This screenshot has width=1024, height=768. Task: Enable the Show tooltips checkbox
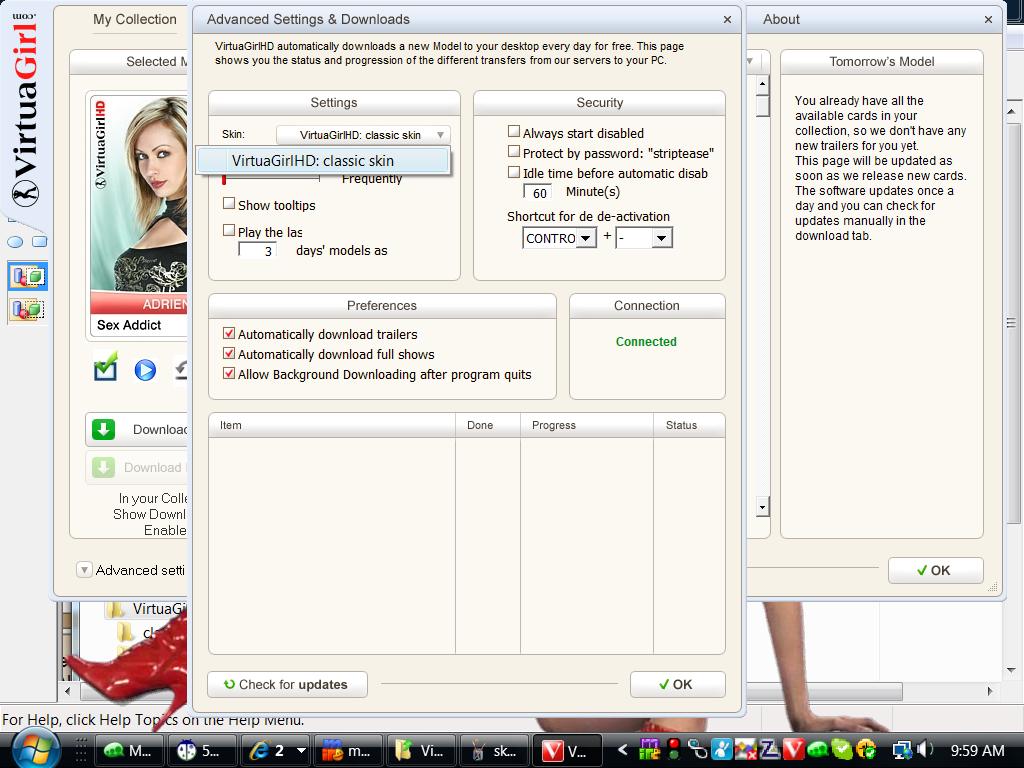229,203
